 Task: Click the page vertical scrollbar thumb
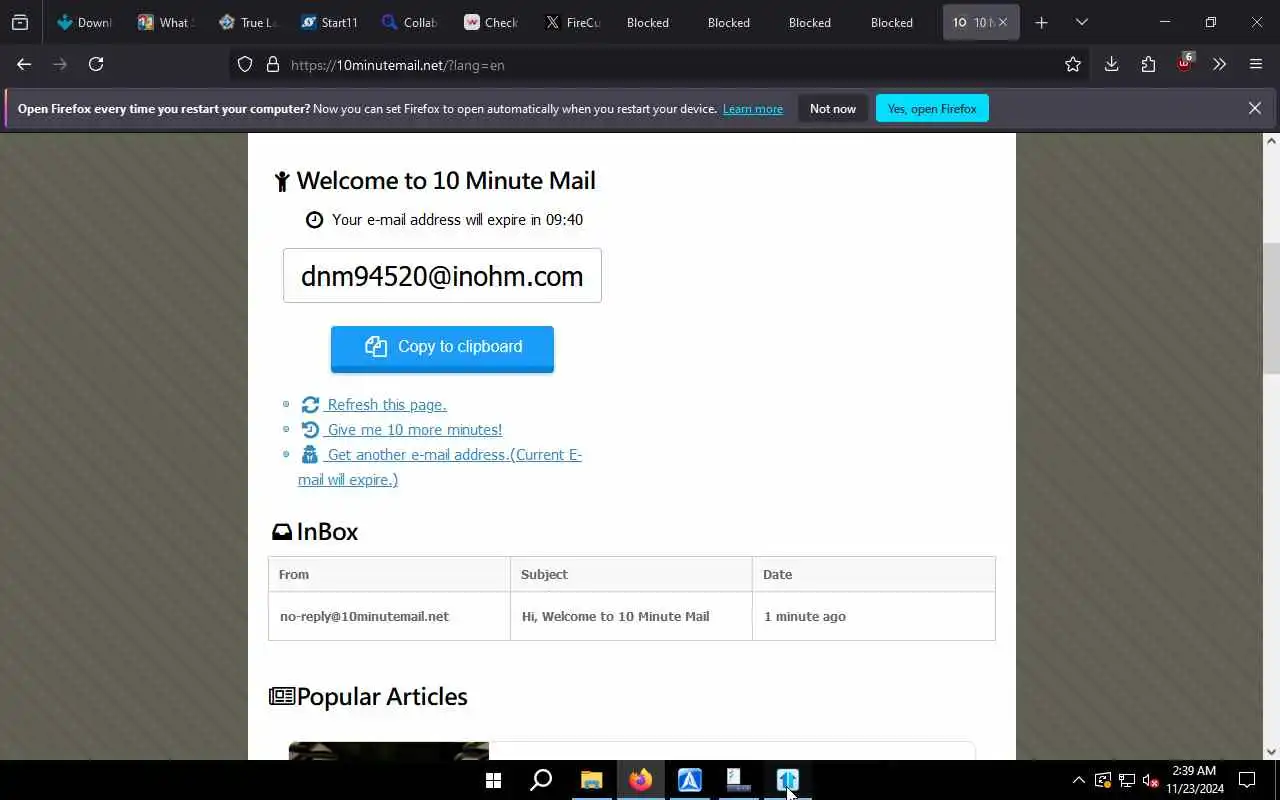coord(1271,308)
